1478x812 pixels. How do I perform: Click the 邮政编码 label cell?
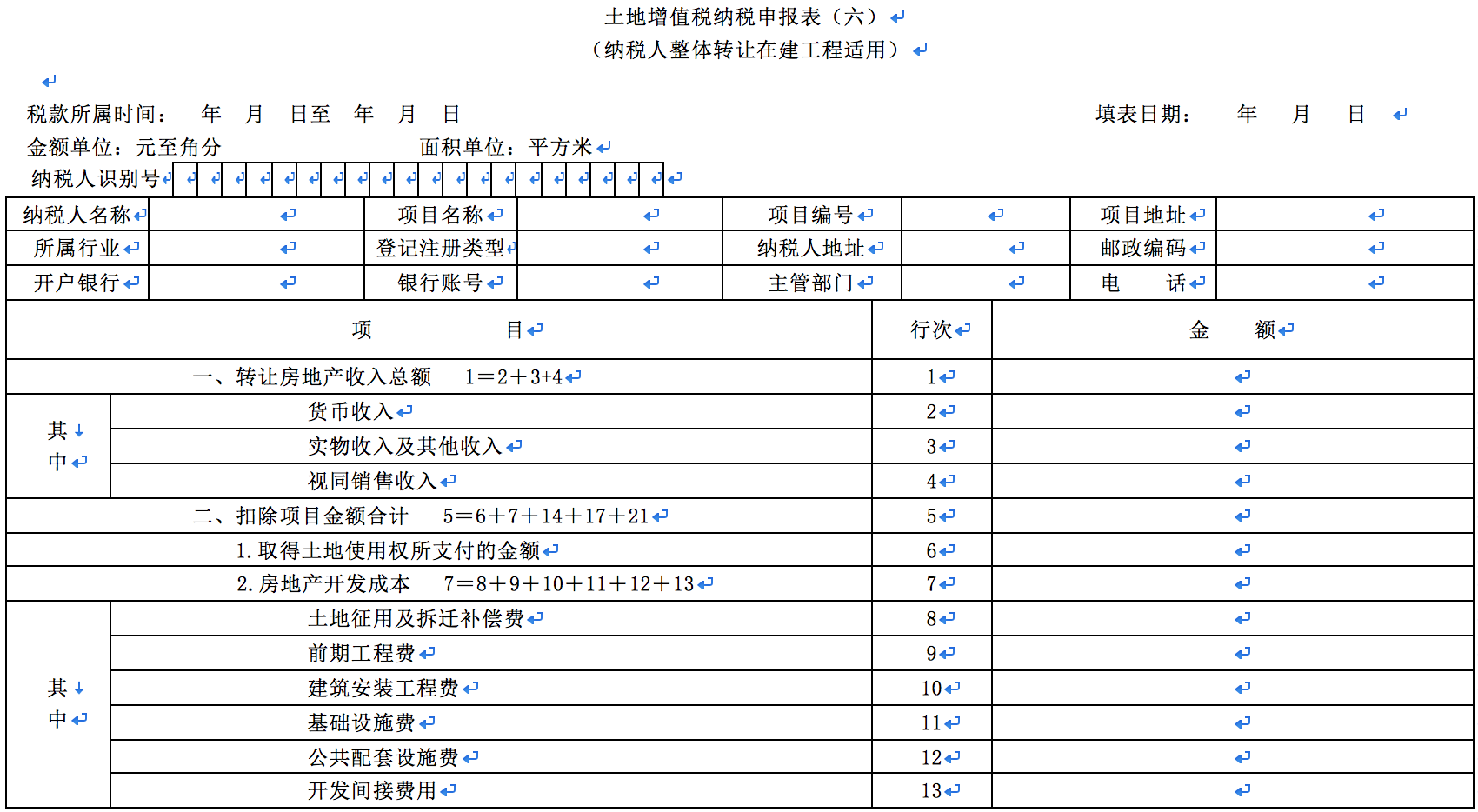(x=1143, y=248)
